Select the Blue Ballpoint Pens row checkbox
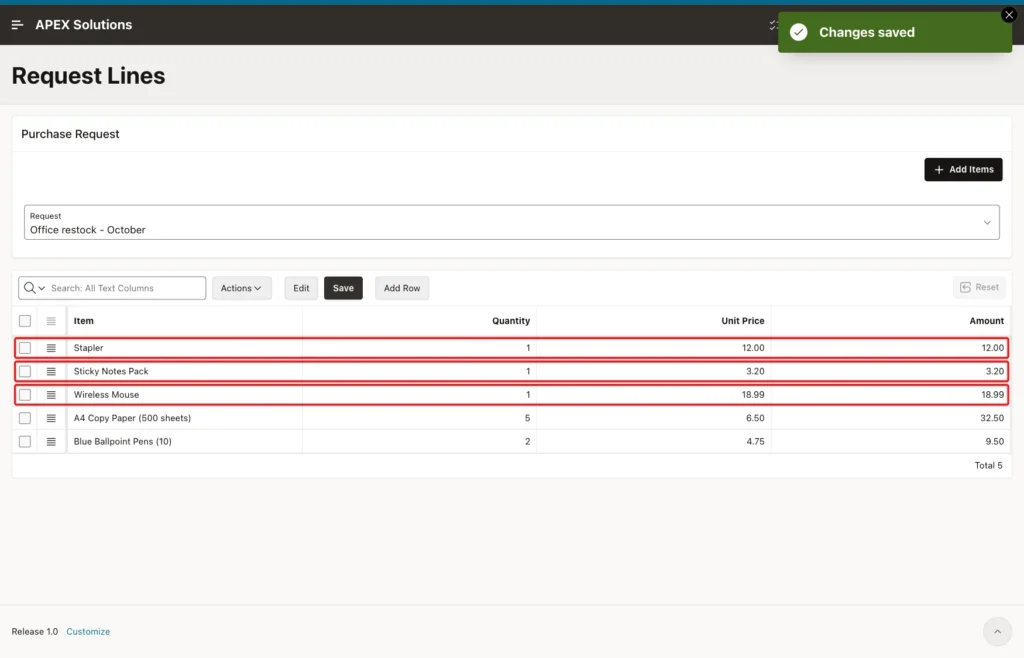 25,442
